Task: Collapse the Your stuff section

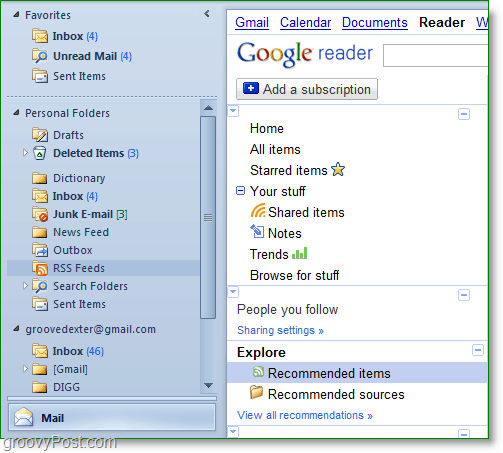Action: 240,191
